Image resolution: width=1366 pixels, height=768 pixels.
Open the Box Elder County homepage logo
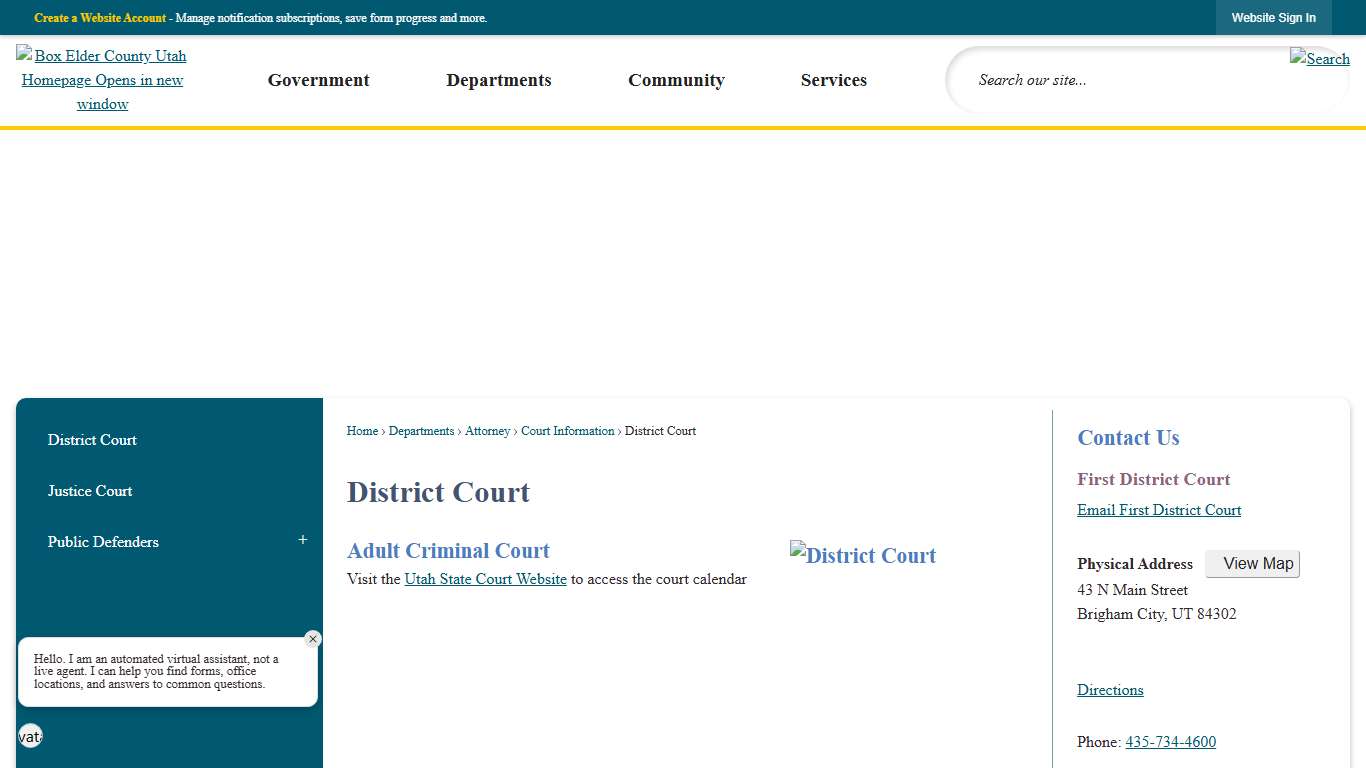[x=101, y=80]
